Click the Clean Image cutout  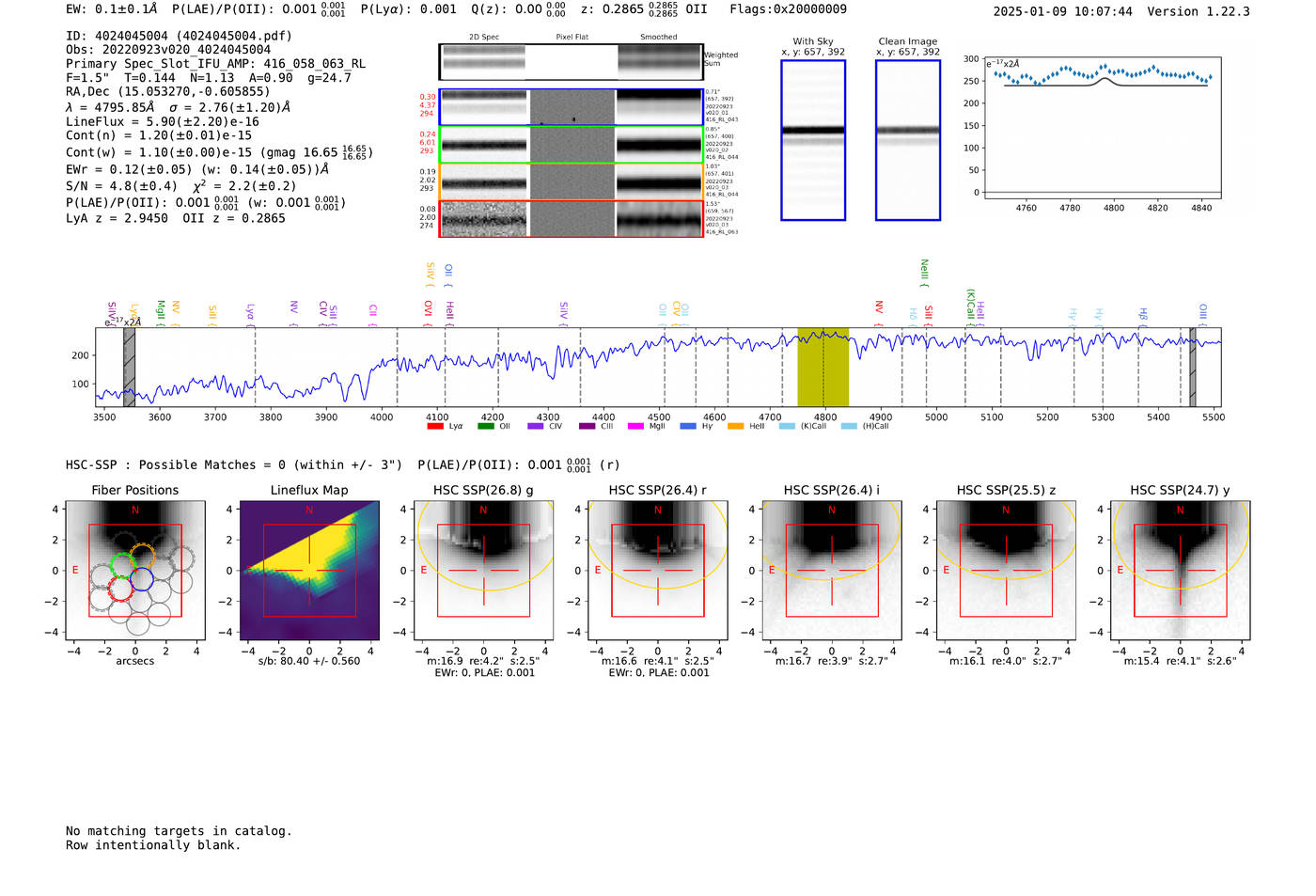[x=908, y=140]
